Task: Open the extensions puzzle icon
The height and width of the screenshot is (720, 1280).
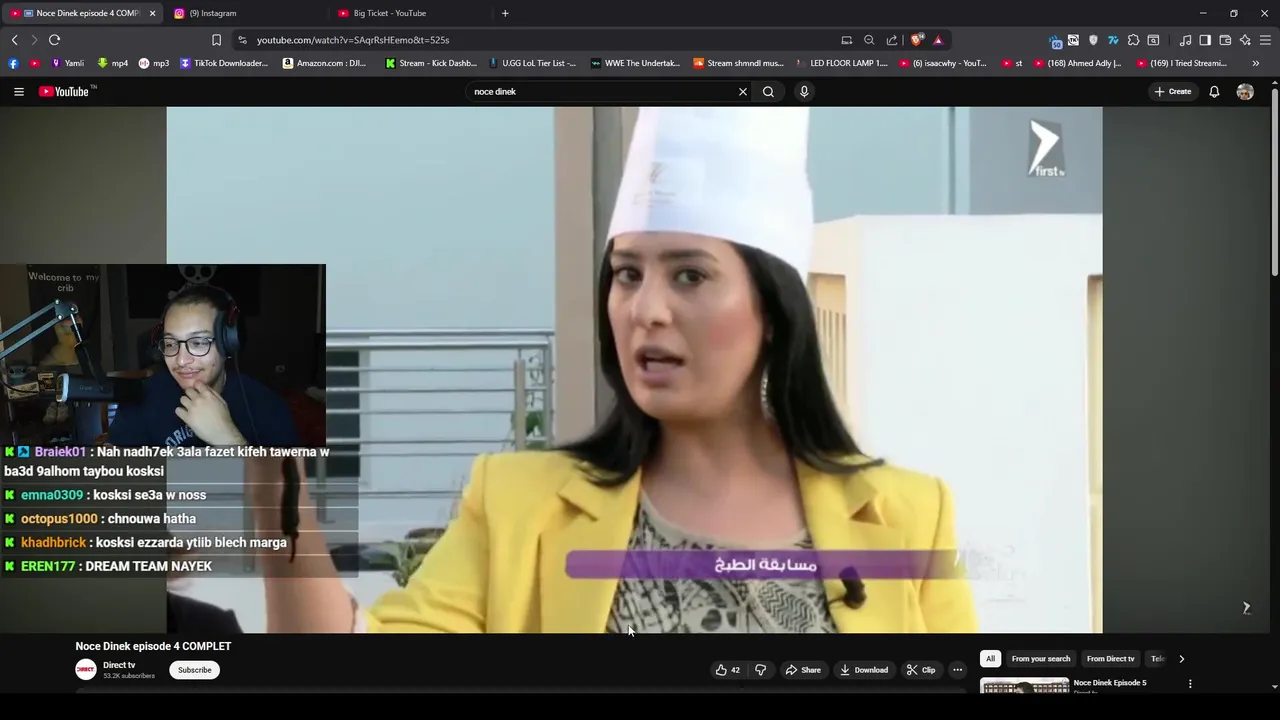Action: pyautogui.click(x=1133, y=40)
